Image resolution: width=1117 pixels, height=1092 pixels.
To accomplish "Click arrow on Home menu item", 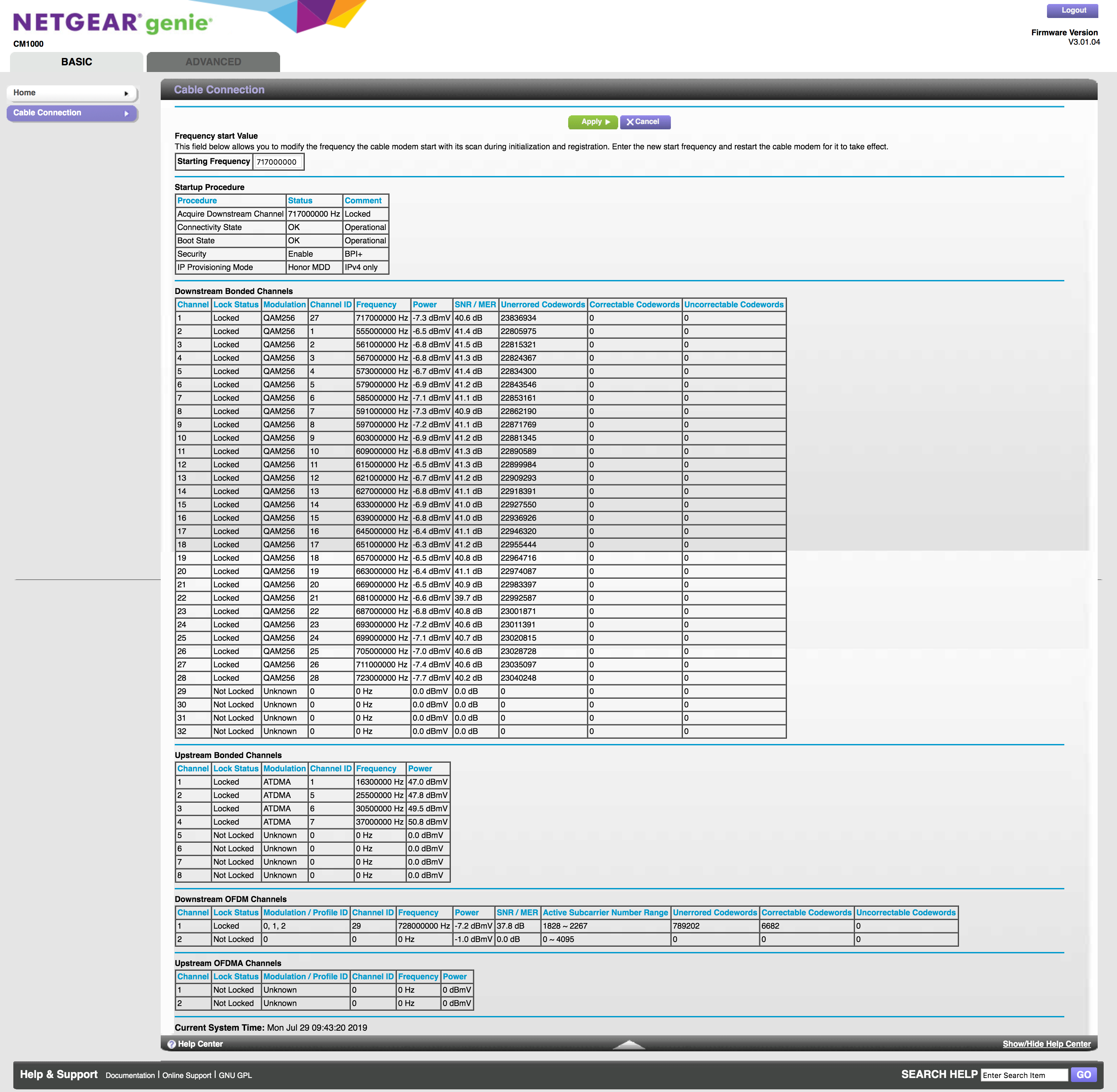I will pyautogui.click(x=126, y=93).
